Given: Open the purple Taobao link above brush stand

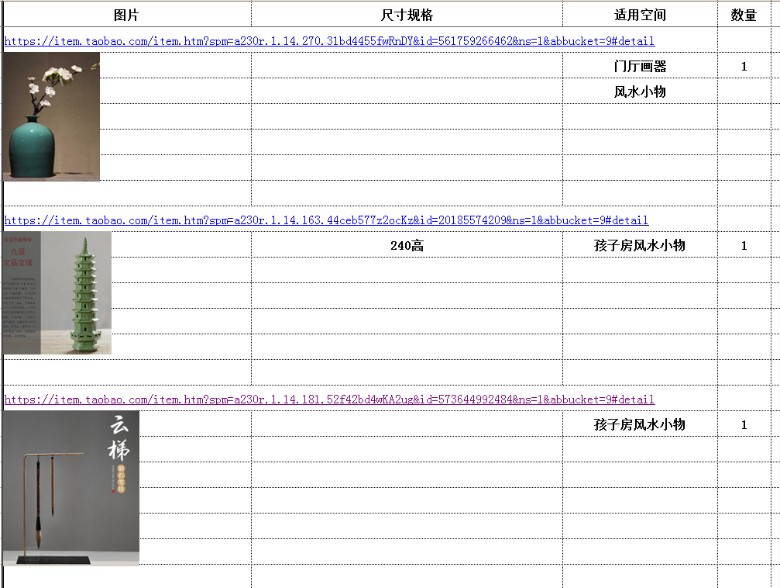Looking at the screenshot, I should (x=329, y=399).
